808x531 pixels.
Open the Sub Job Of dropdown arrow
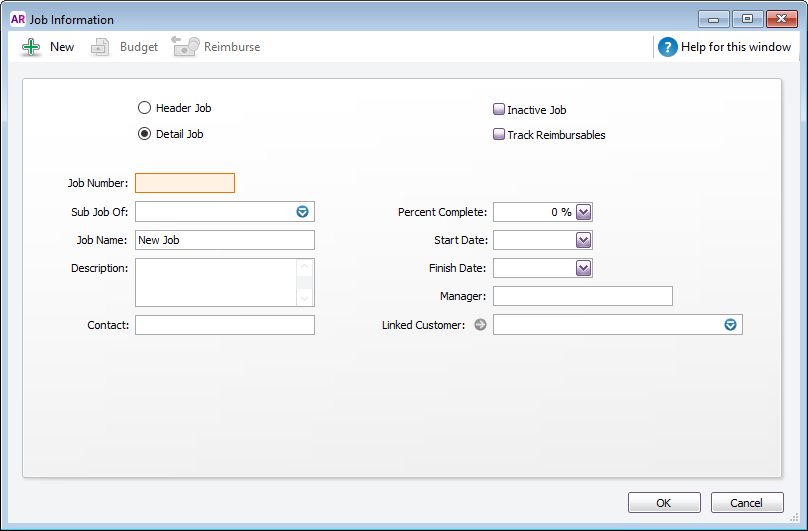click(x=302, y=211)
